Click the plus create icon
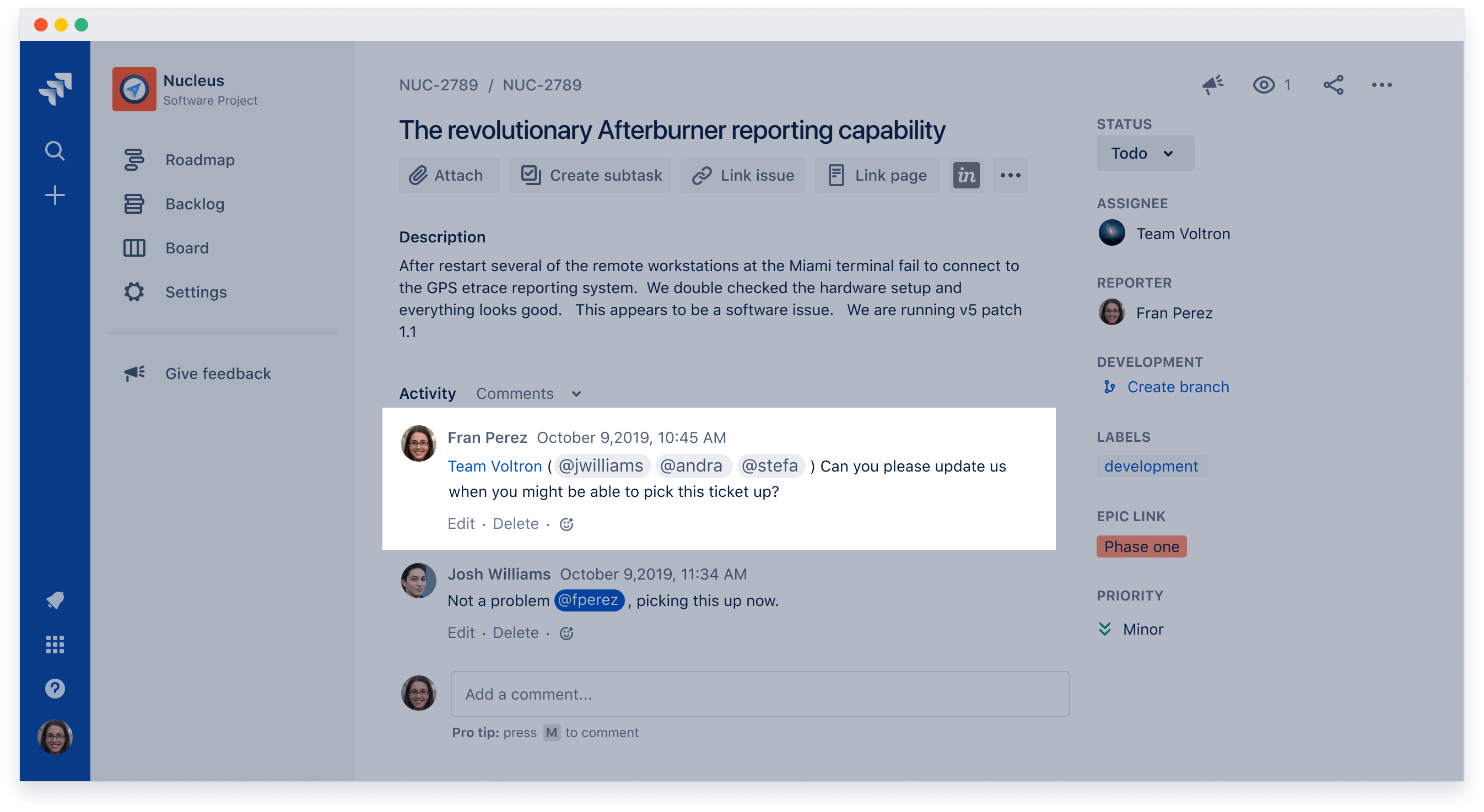Image resolution: width=1484 pixels, height=812 pixels. coord(55,195)
